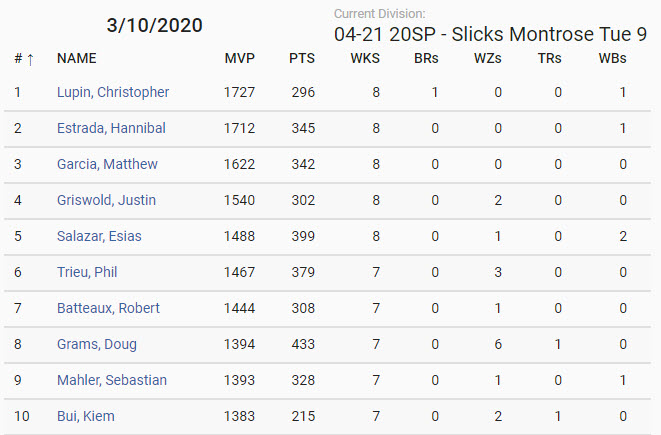Sort by TRs column header
This screenshot has width=661, height=435.
point(549,58)
